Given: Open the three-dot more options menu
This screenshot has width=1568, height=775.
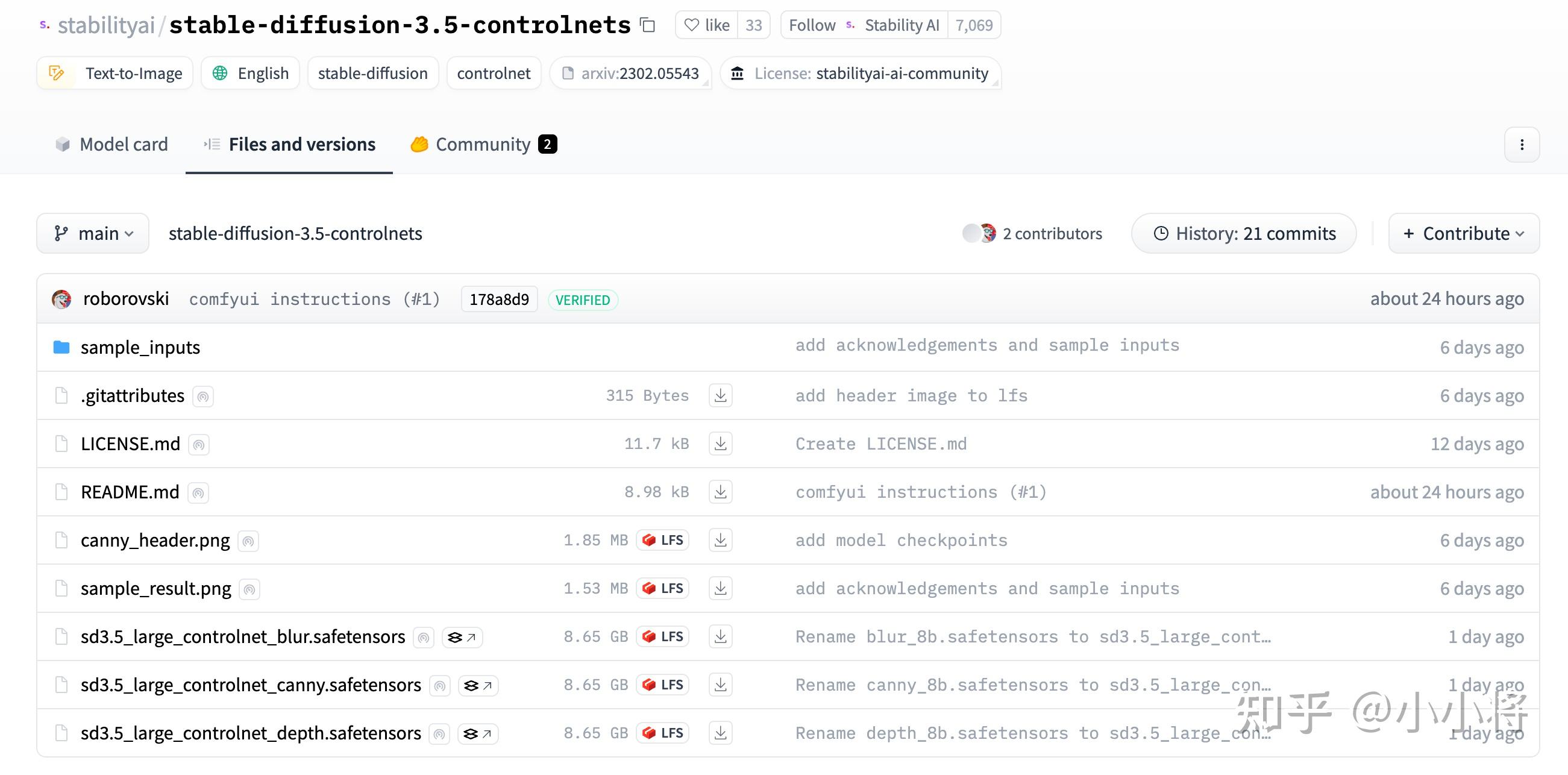Looking at the screenshot, I should tap(1521, 145).
